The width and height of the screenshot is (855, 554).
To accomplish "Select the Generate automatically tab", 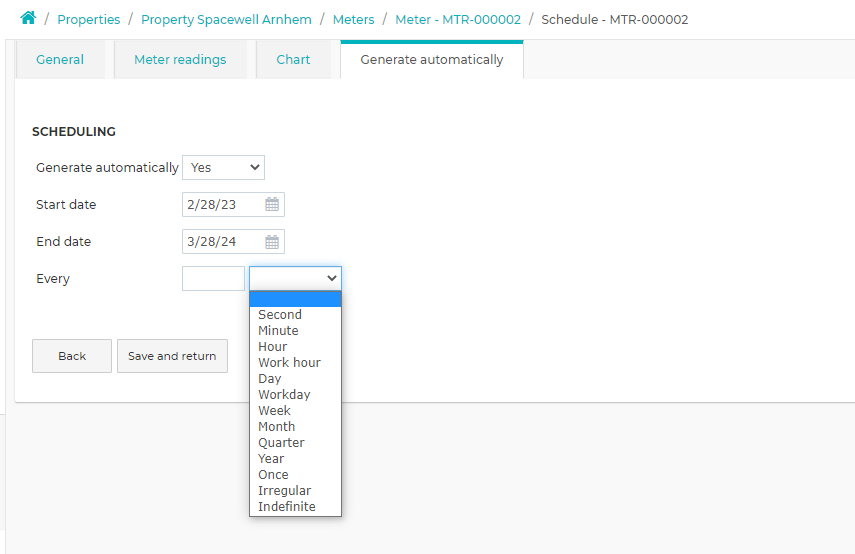I will coord(432,59).
